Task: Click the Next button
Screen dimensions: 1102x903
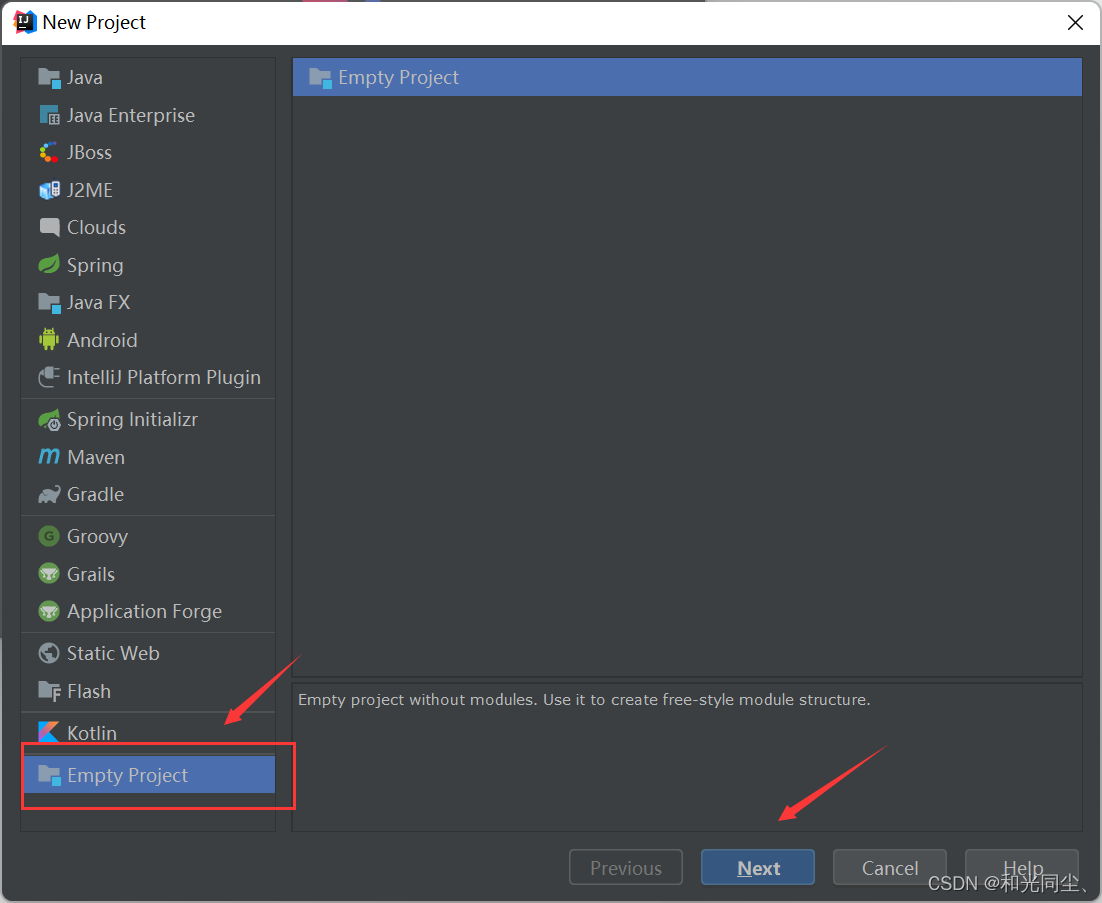Action: [x=758, y=868]
